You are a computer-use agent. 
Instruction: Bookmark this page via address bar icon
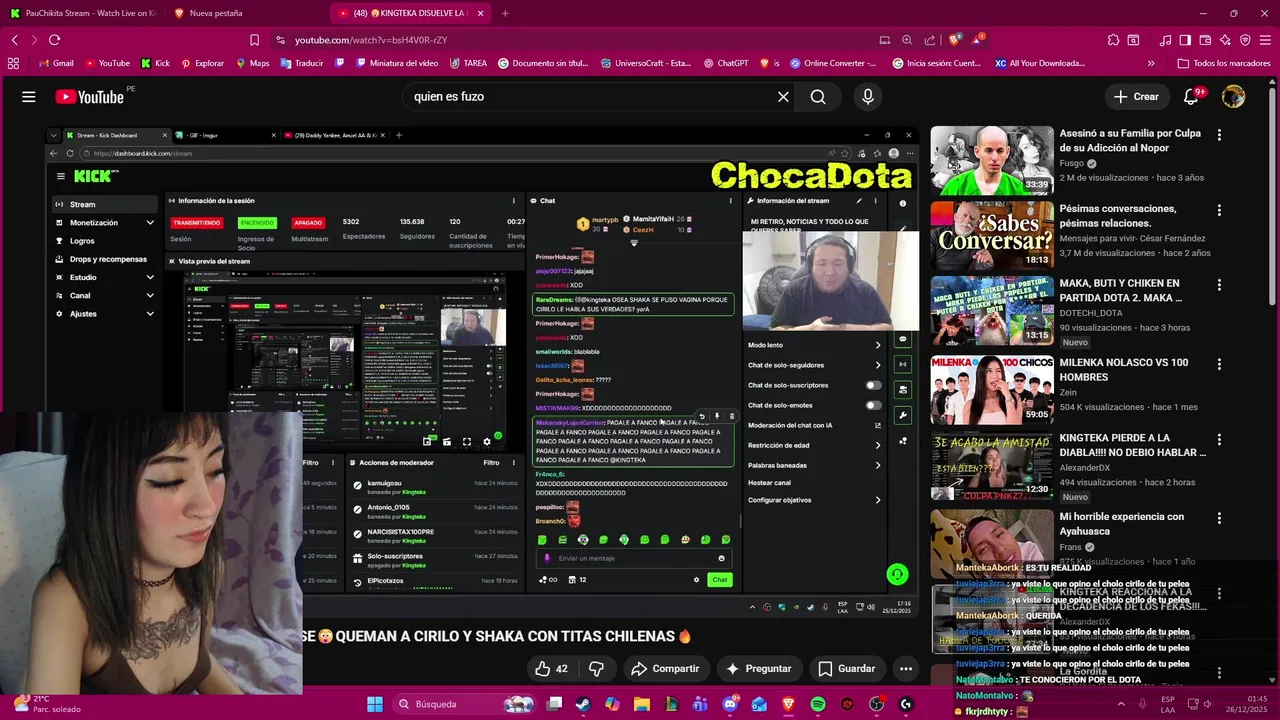pos(255,40)
